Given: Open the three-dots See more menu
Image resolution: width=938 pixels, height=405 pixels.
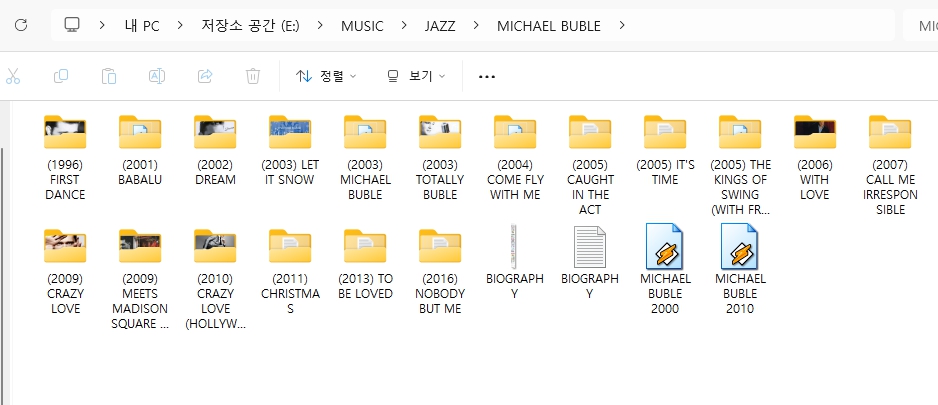Looking at the screenshot, I should [x=487, y=77].
